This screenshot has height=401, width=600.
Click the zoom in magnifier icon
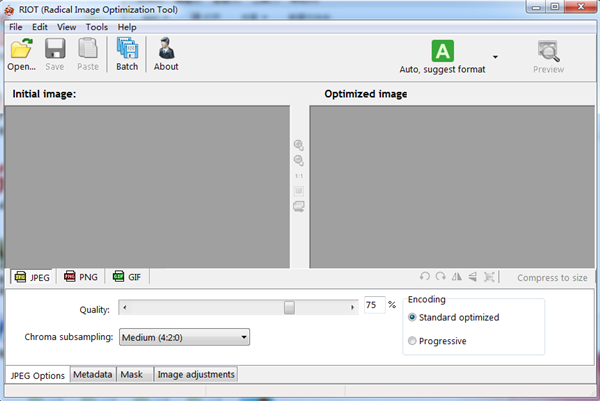point(298,145)
